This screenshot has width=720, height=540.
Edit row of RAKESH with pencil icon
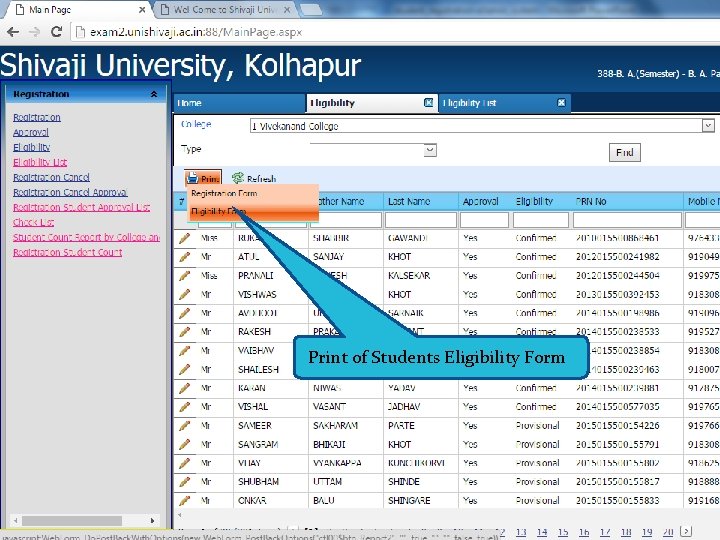185,331
